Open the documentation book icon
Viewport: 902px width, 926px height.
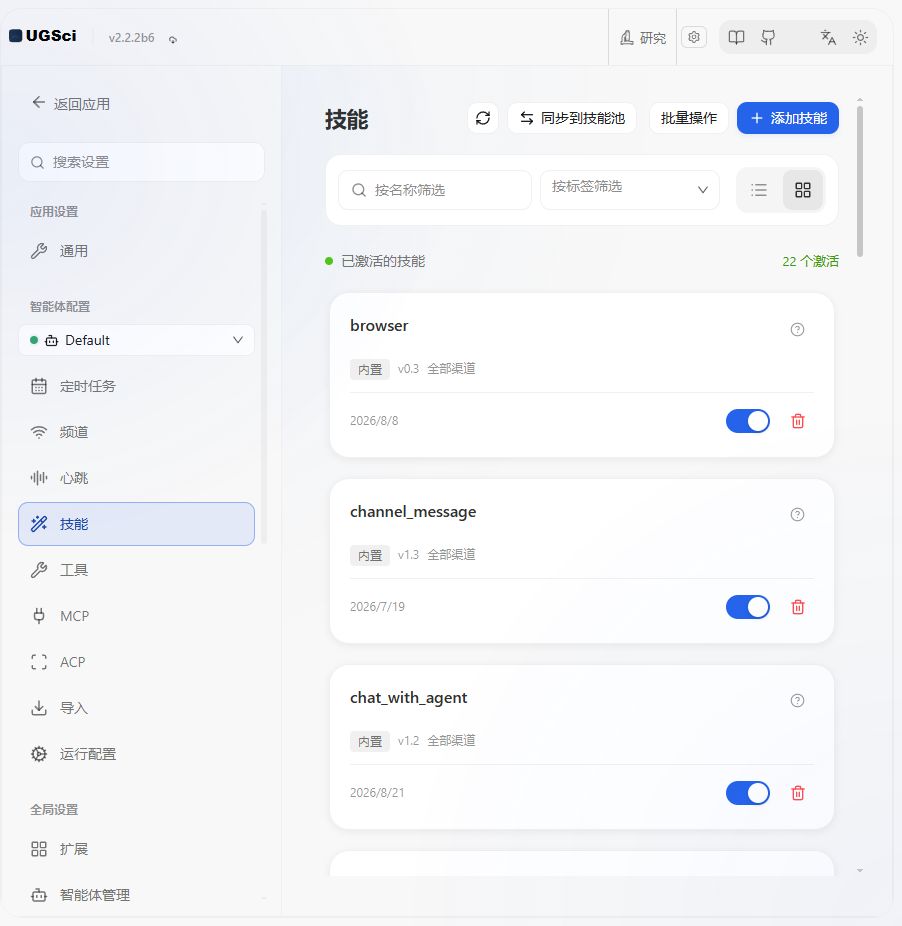pyautogui.click(x=736, y=38)
